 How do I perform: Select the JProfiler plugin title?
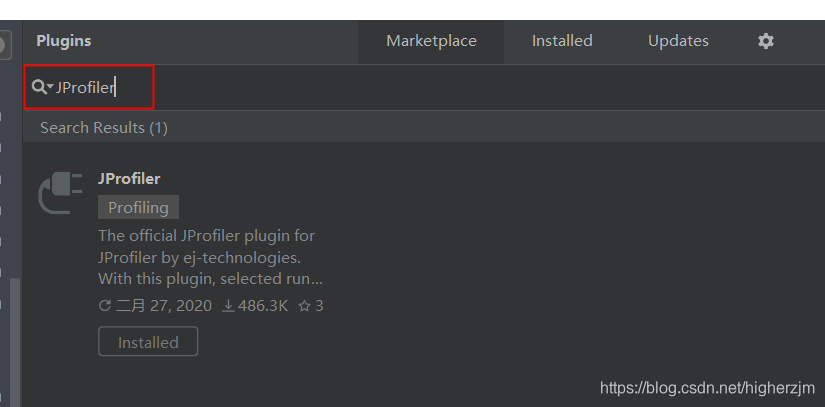(x=129, y=179)
